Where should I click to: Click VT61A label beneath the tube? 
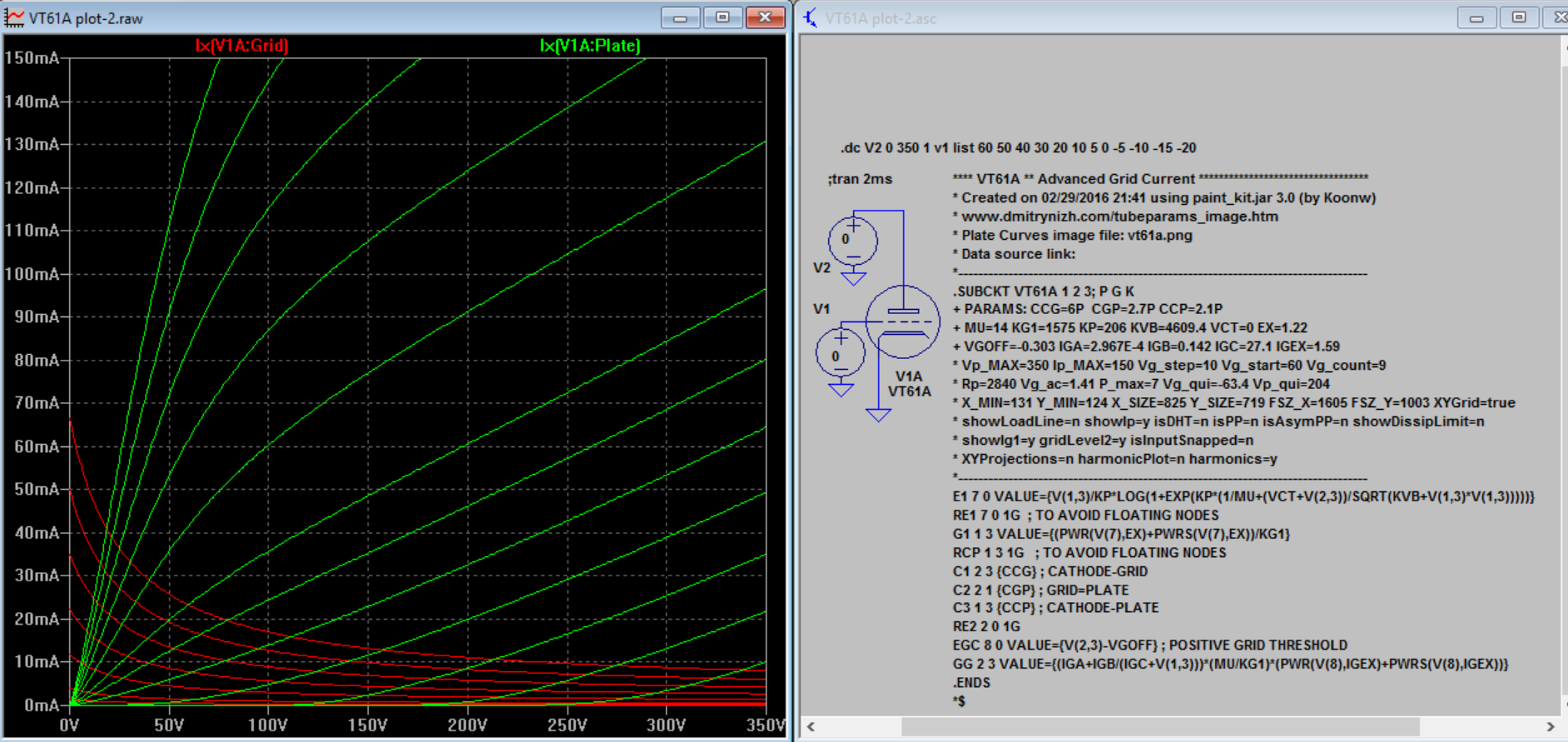tap(910, 391)
